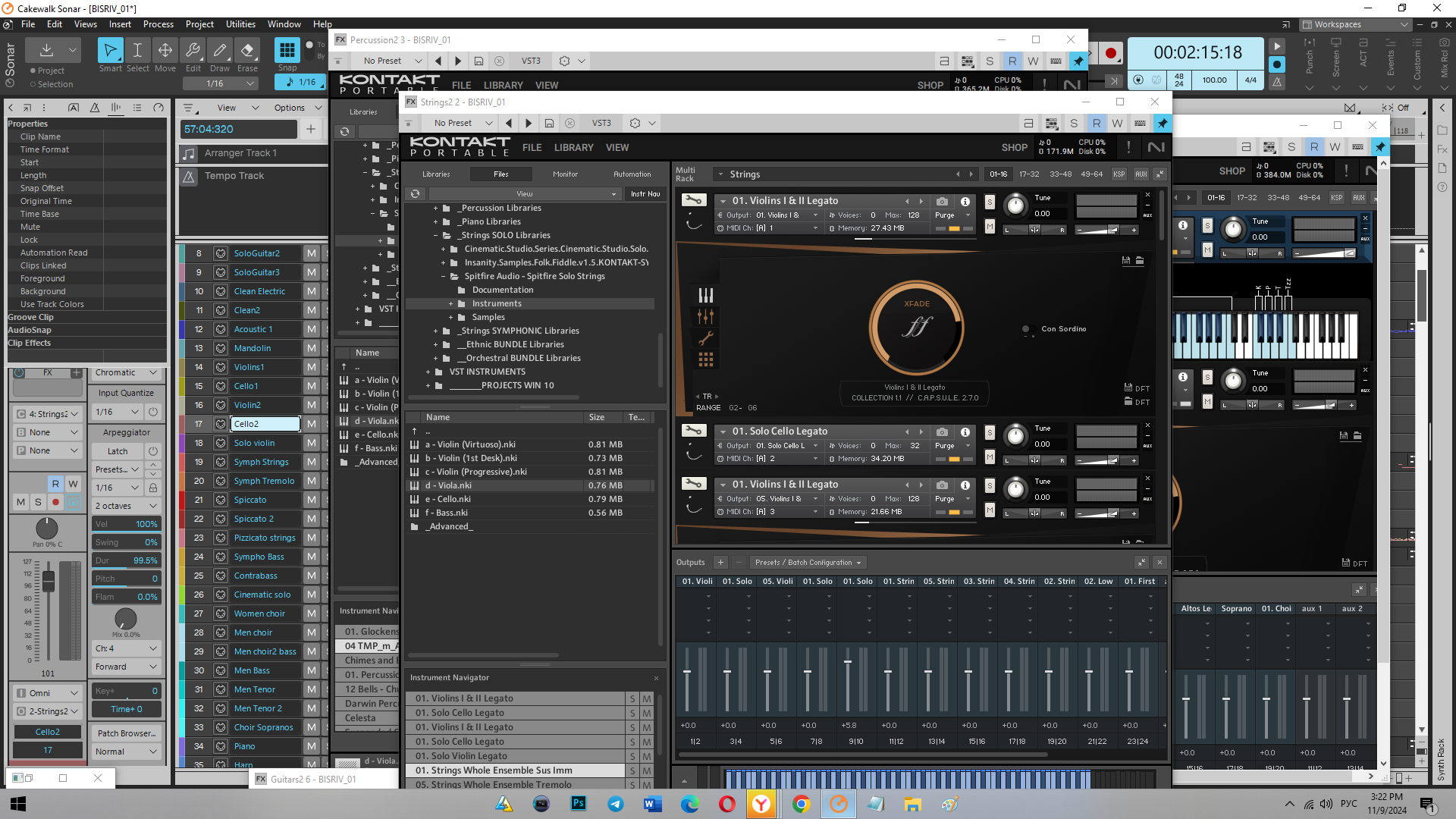
Task: Click SHOP in Strings2 Kontakt header
Action: pyautogui.click(x=1014, y=148)
